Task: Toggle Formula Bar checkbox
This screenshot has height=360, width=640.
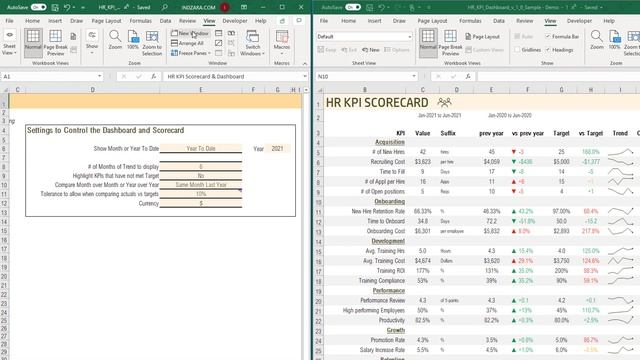Action: pyautogui.click(x=548, y=37)
